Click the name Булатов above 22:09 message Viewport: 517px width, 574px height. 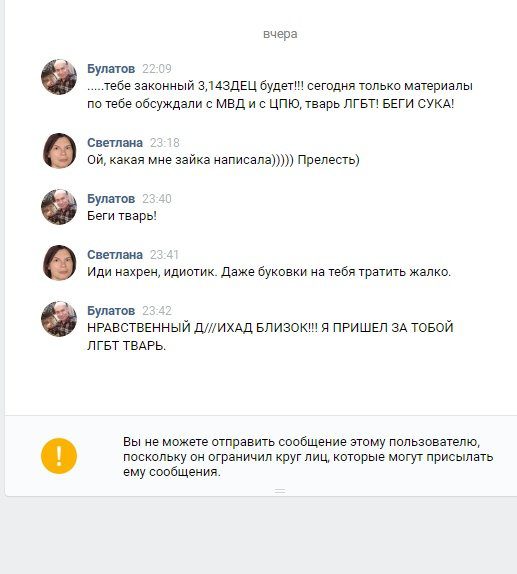pos(111,68)
